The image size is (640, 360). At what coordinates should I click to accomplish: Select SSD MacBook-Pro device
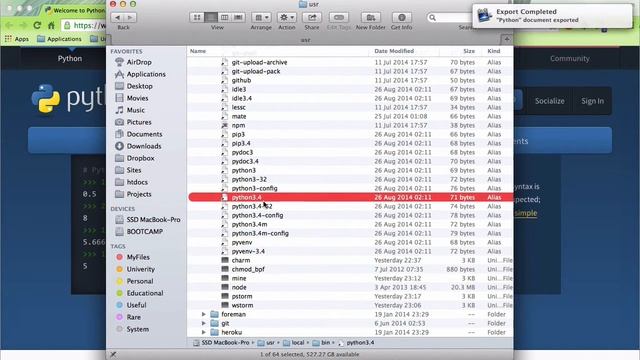153,220
